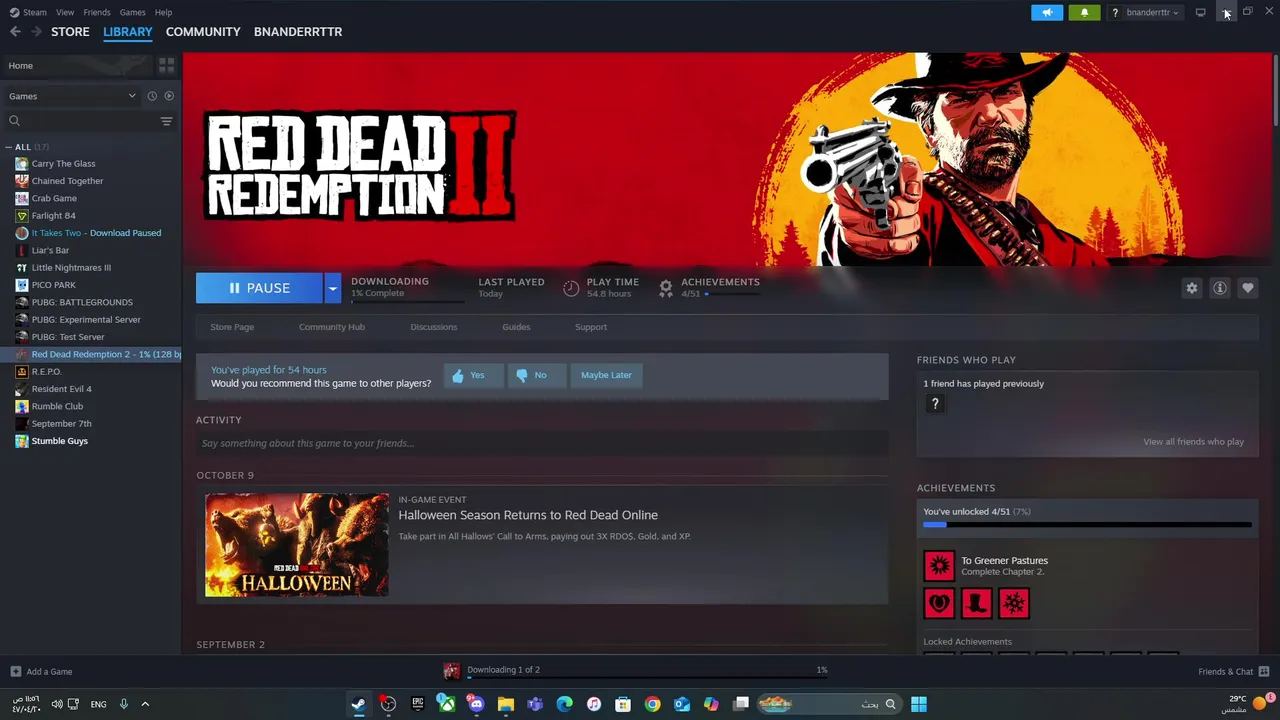This screenshot has width=1280, height=720.
Task: Collapse the ALL games category
Action: point(11,147)
